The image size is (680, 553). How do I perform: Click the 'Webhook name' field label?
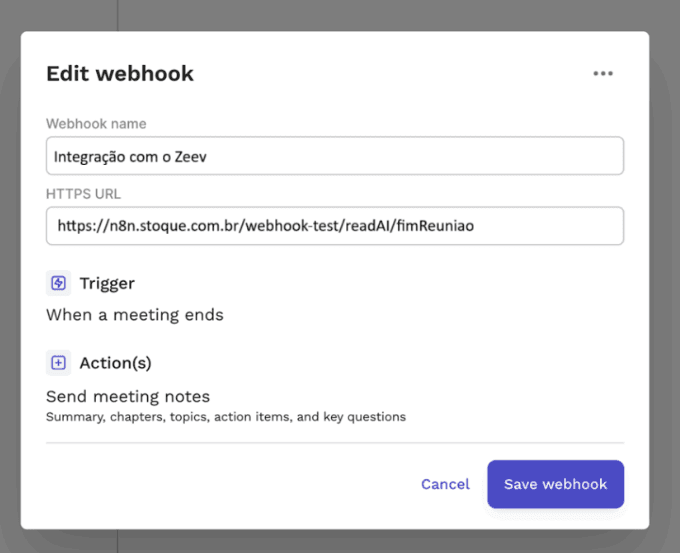click(96, 124)
